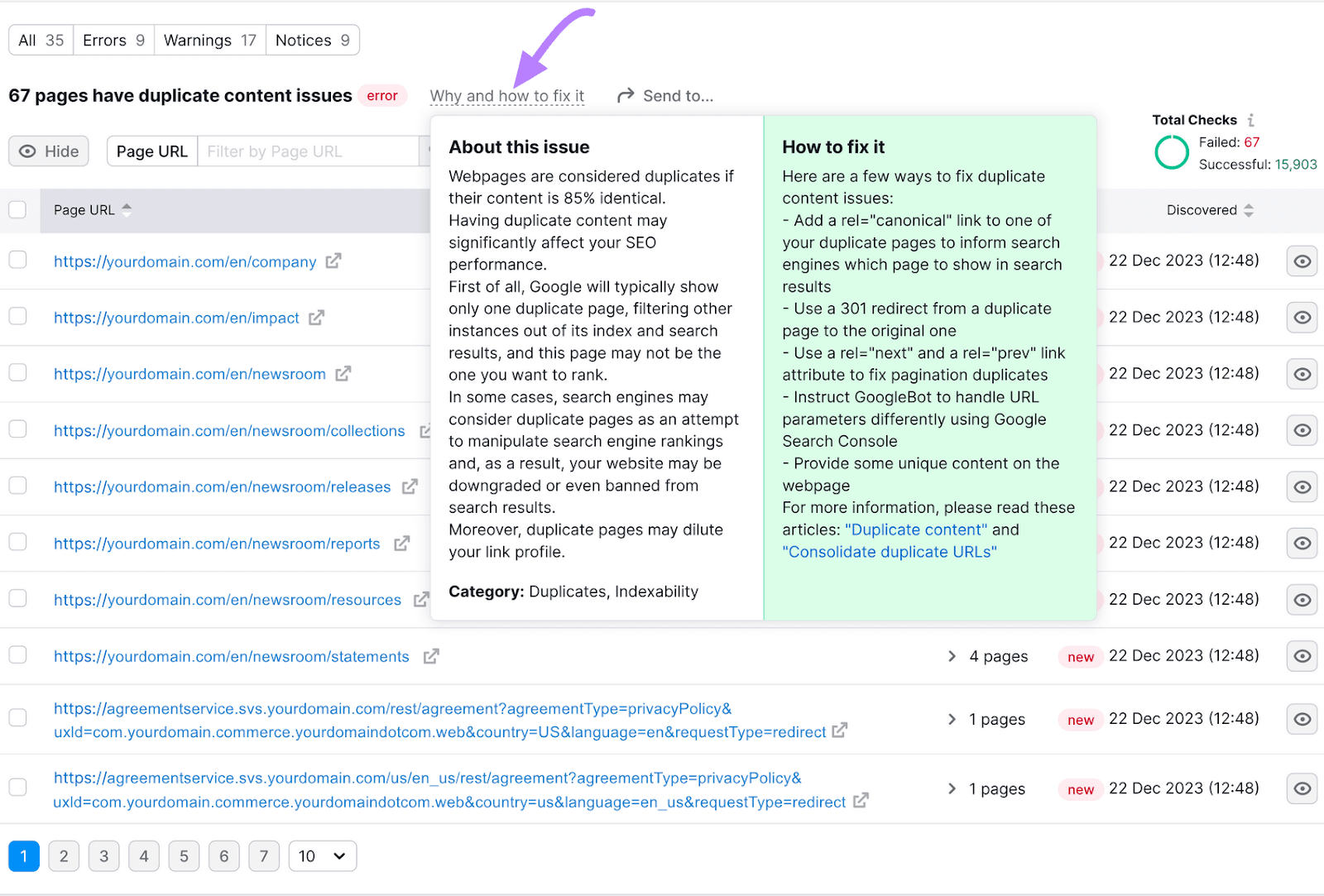Image resolution: width=1324 pixels, height=896 pixels.
Task: Click the Send to arrow icon
Action: tap(626, 94)
